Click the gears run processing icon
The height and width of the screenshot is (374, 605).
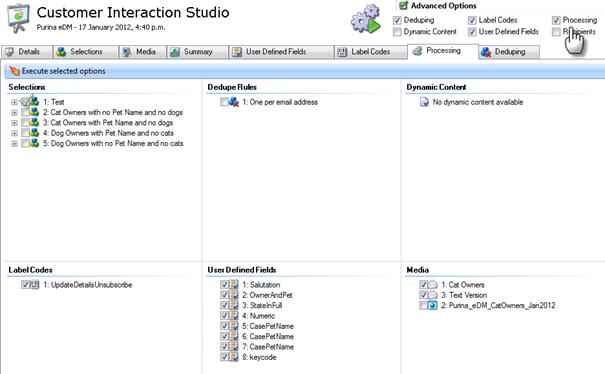click(366, 19)
